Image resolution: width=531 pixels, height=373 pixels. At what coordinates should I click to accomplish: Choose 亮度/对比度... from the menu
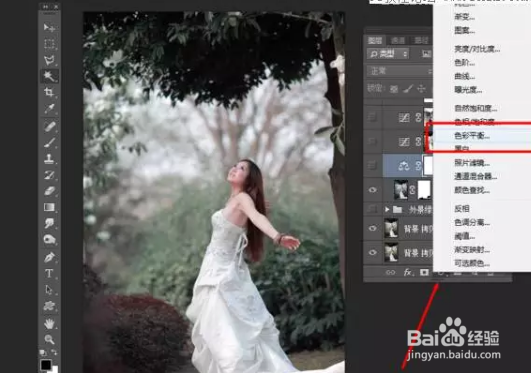click(x=477, y=49)
